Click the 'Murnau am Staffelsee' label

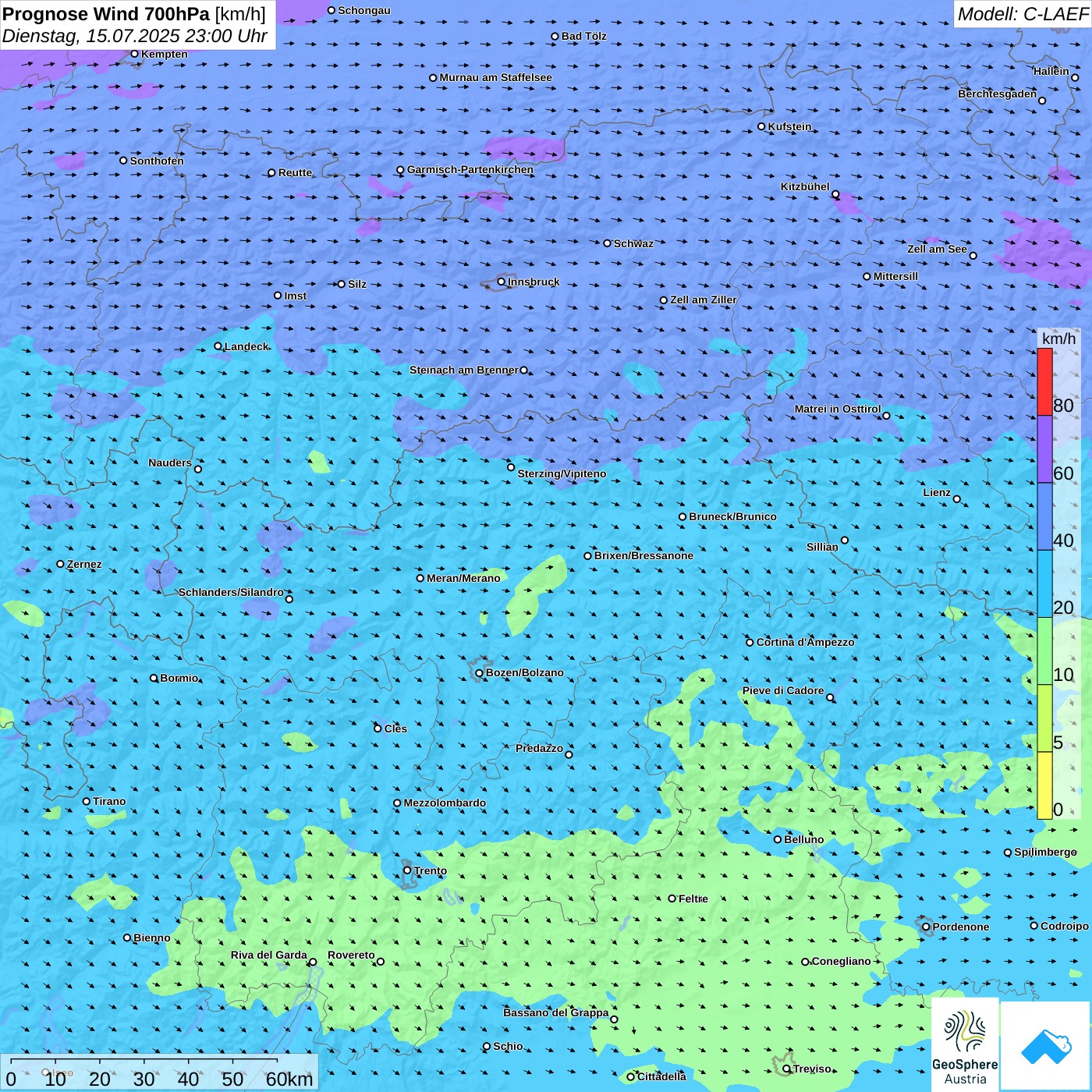(495, 77)
